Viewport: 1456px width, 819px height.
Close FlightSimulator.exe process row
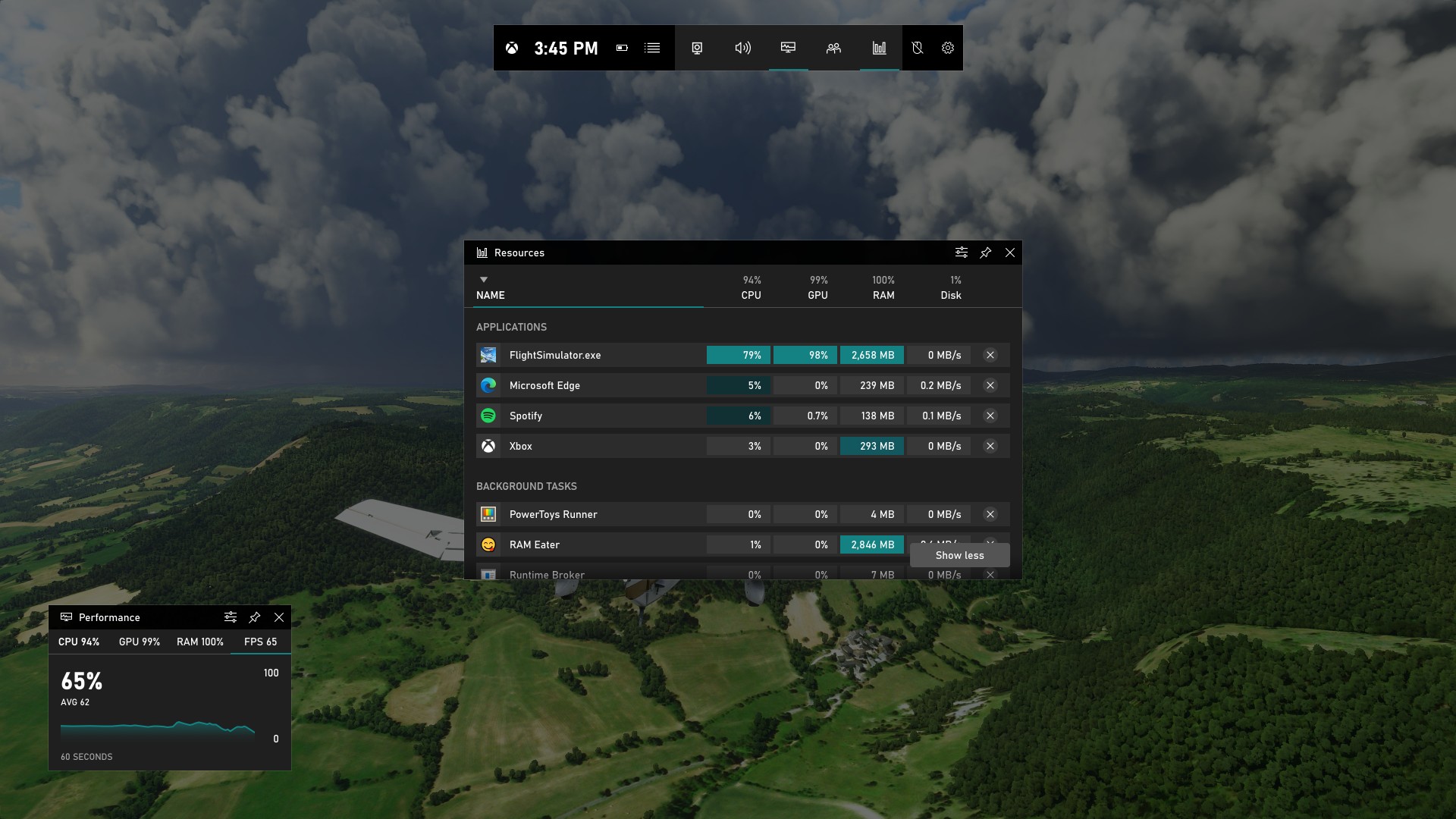(x=991, y=355)
